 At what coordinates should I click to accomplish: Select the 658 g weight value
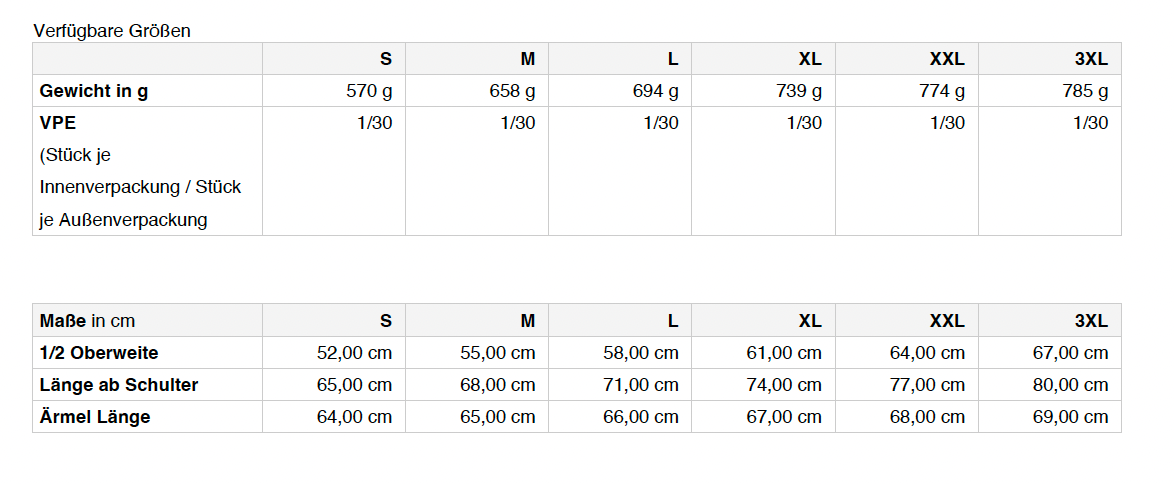(512, 91)
